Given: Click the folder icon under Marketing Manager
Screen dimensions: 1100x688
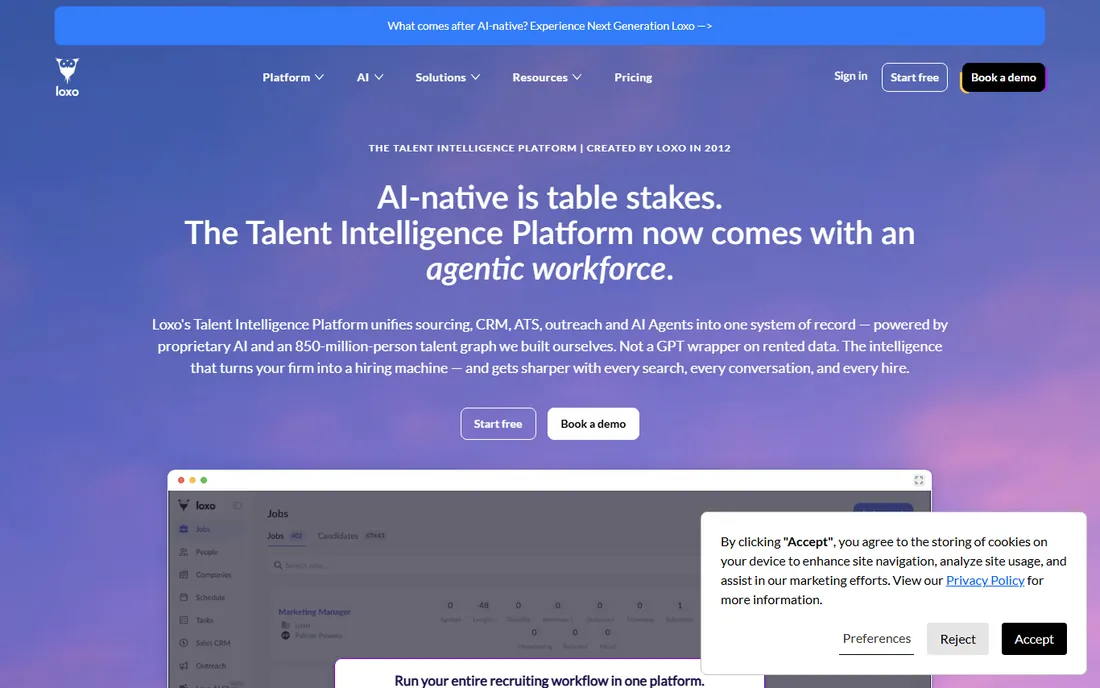Looking at the screenshot, I should click(x=286, y=625).
